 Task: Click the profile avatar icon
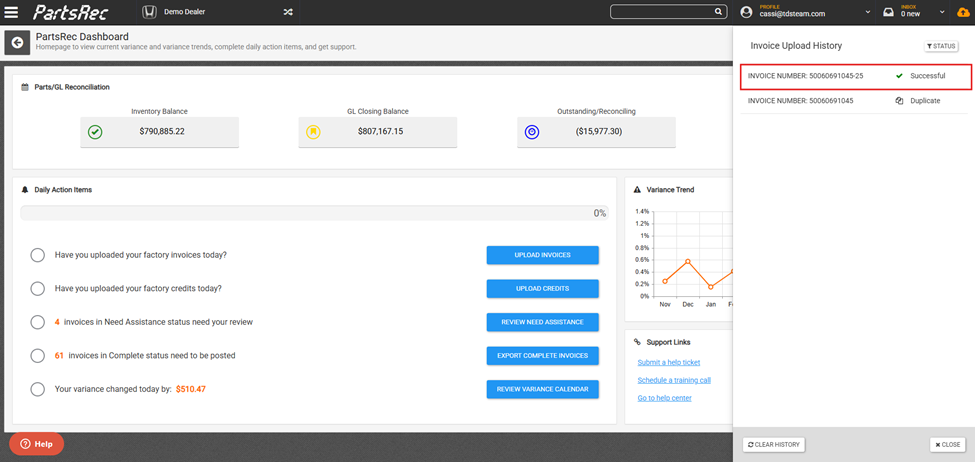[x=747, y=12]
